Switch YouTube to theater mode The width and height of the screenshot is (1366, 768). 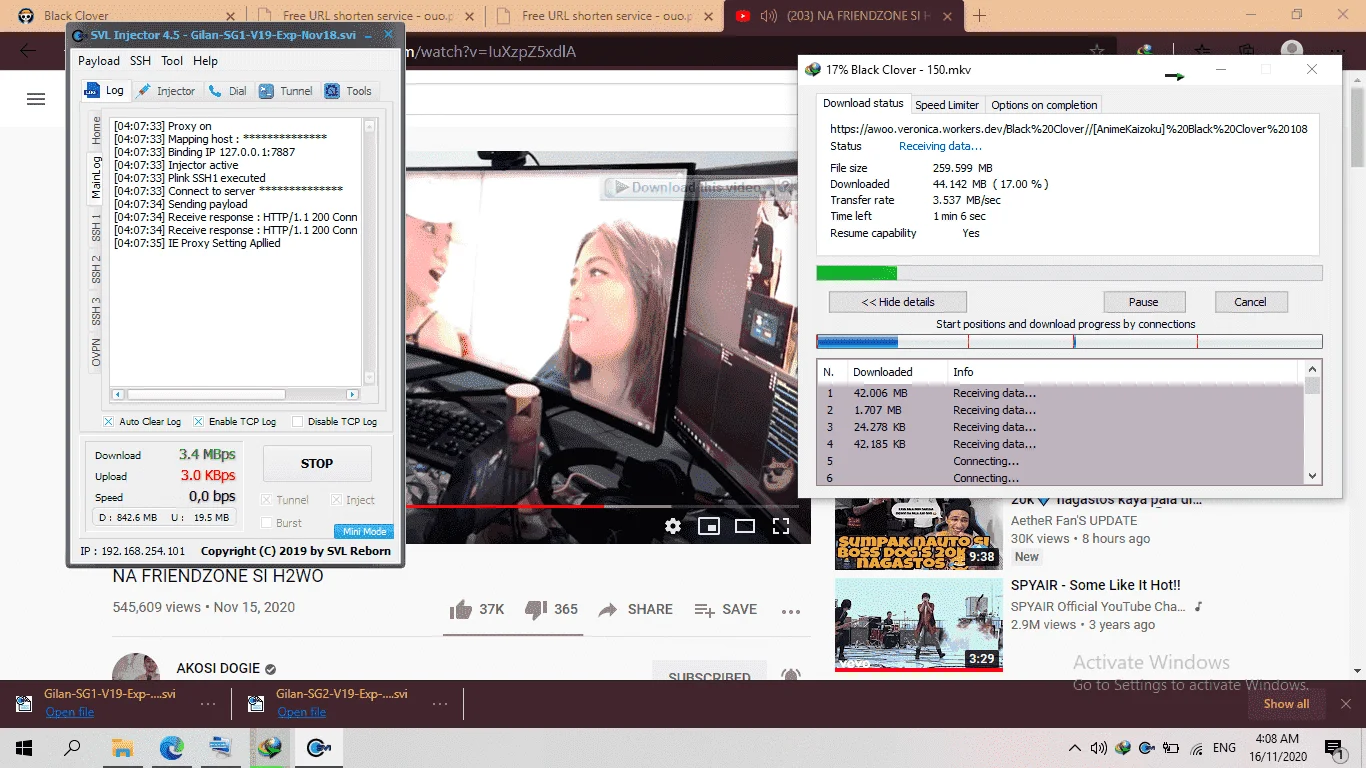(745, 526)
